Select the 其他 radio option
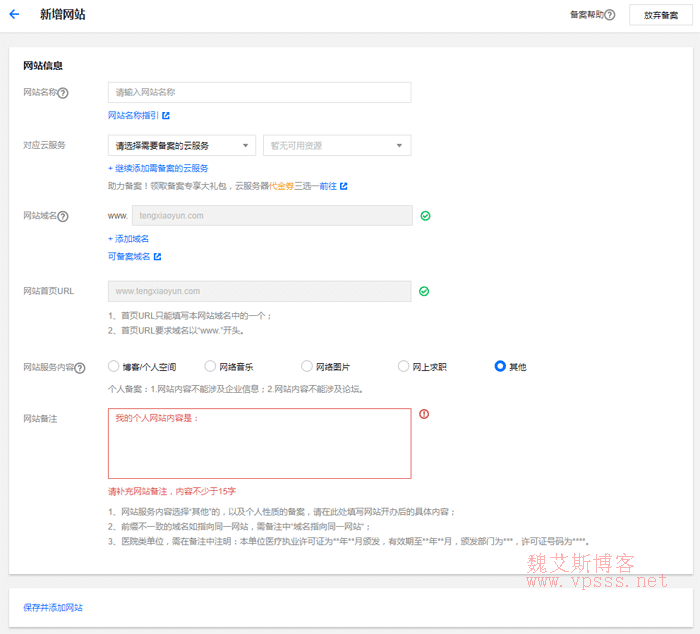 (x=500, y=367)
